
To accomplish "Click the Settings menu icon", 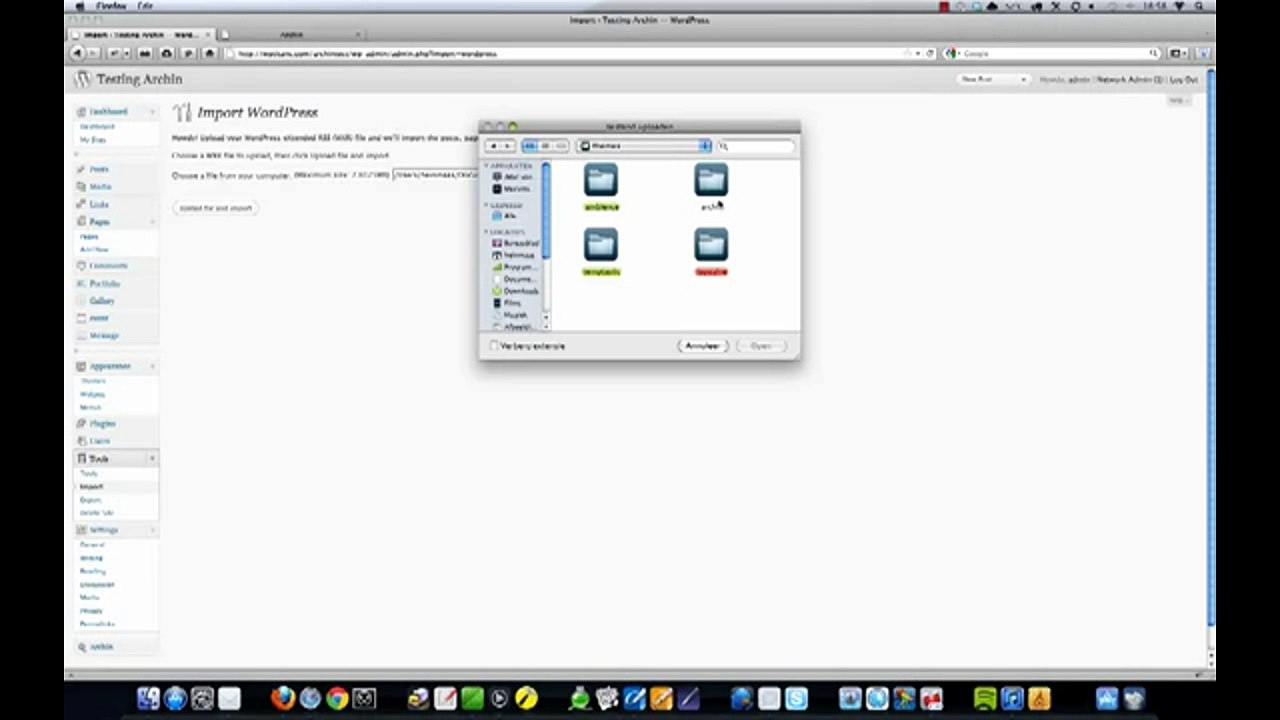I will coord(82,529).
